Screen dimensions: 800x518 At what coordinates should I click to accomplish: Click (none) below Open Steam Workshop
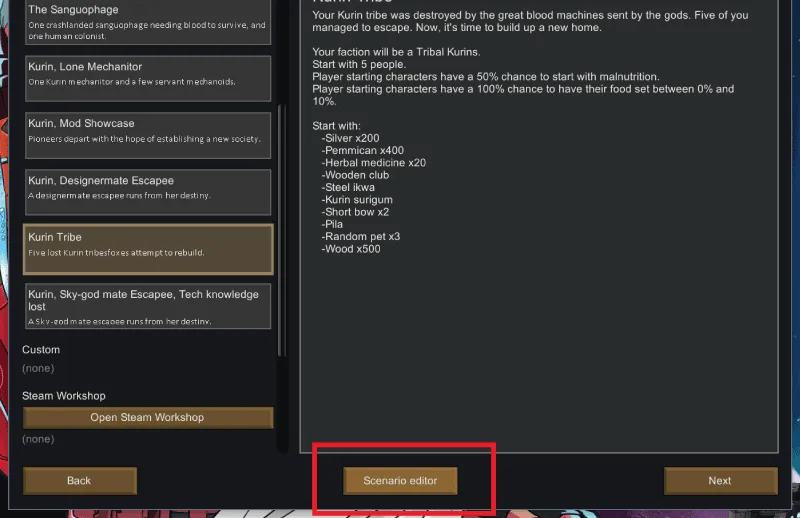point(38,439)
